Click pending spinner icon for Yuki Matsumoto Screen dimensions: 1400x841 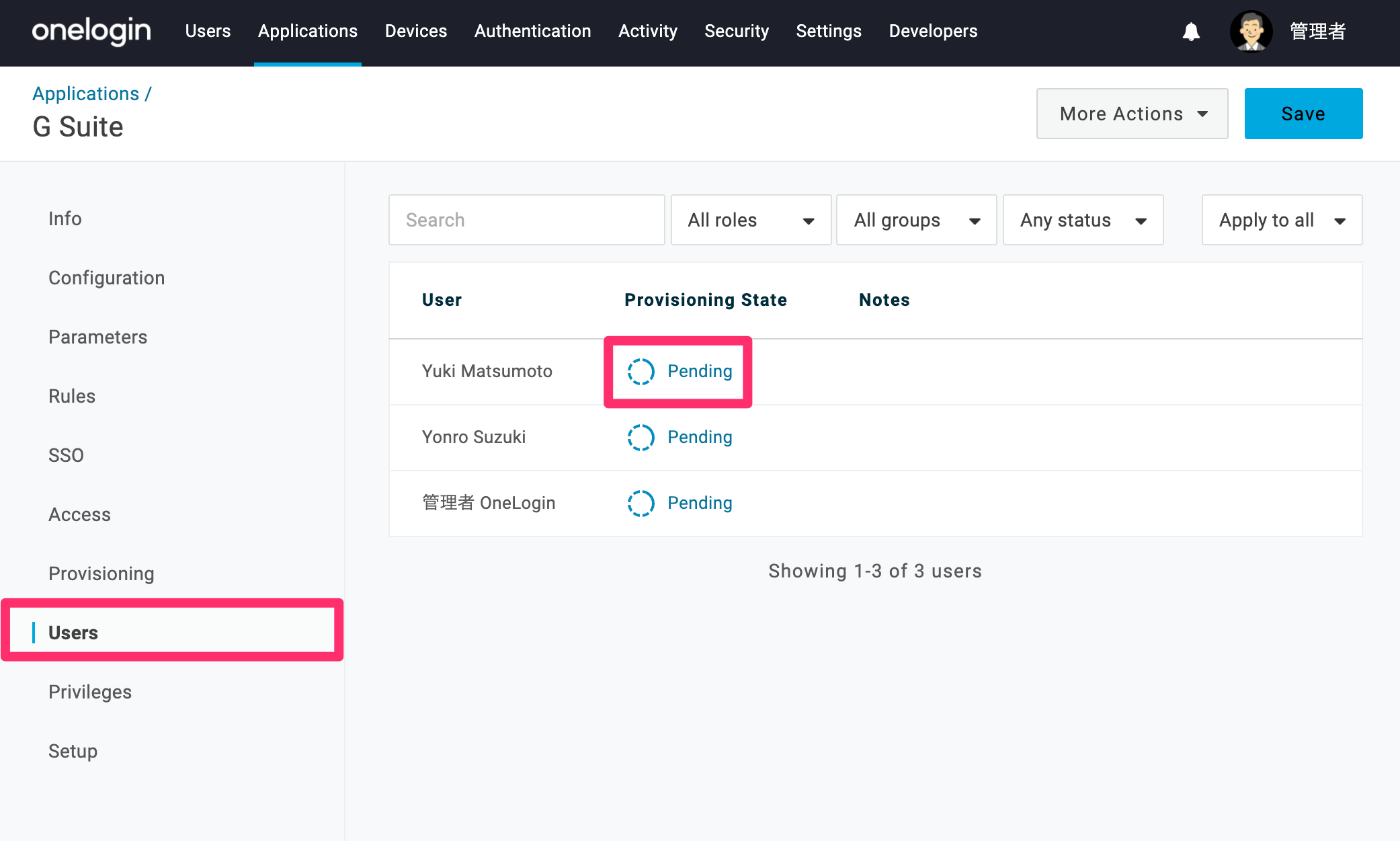[x=641, y=371]
